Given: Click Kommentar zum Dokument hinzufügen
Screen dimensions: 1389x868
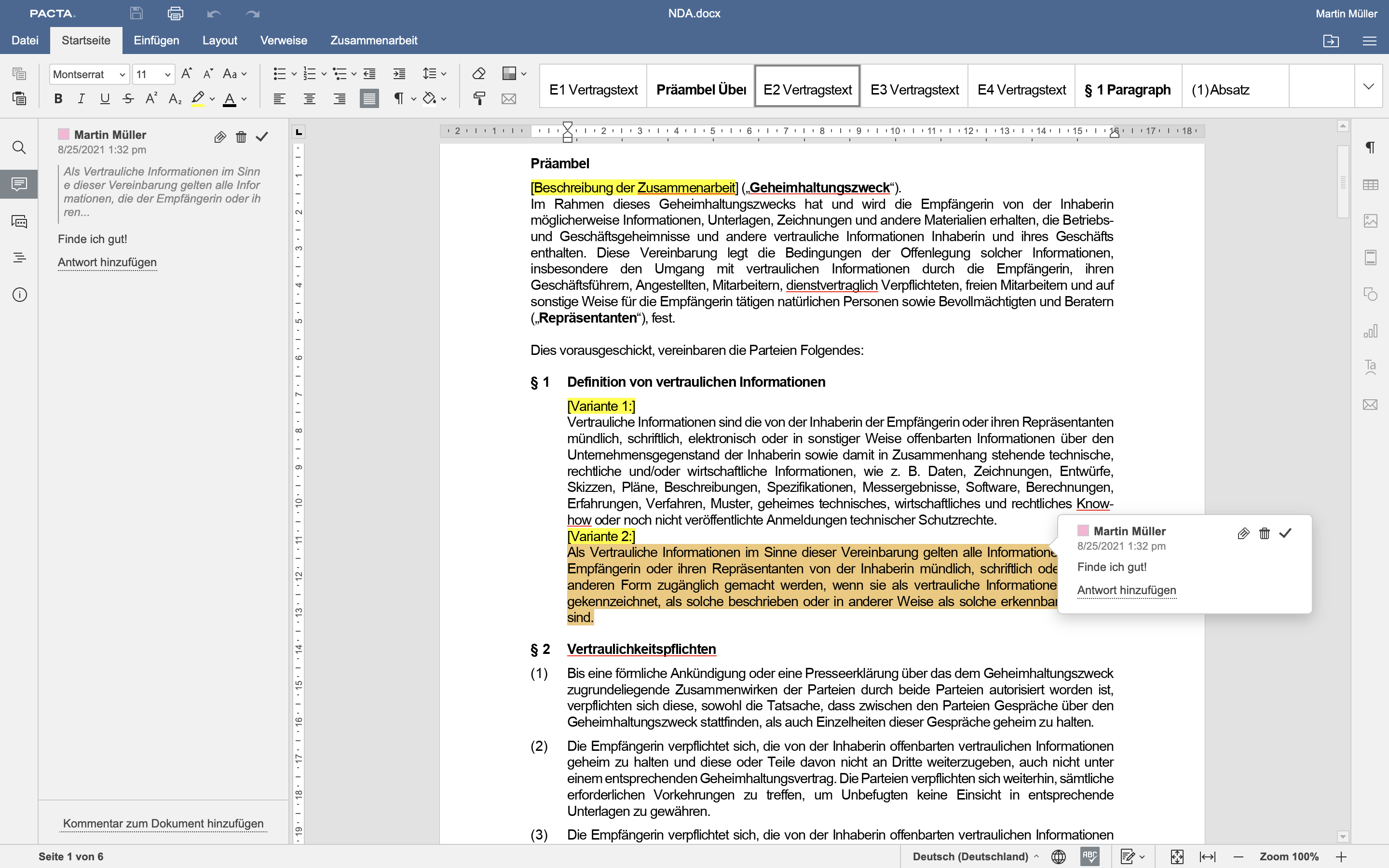Looking at the screenshot, I should [163, 823].
